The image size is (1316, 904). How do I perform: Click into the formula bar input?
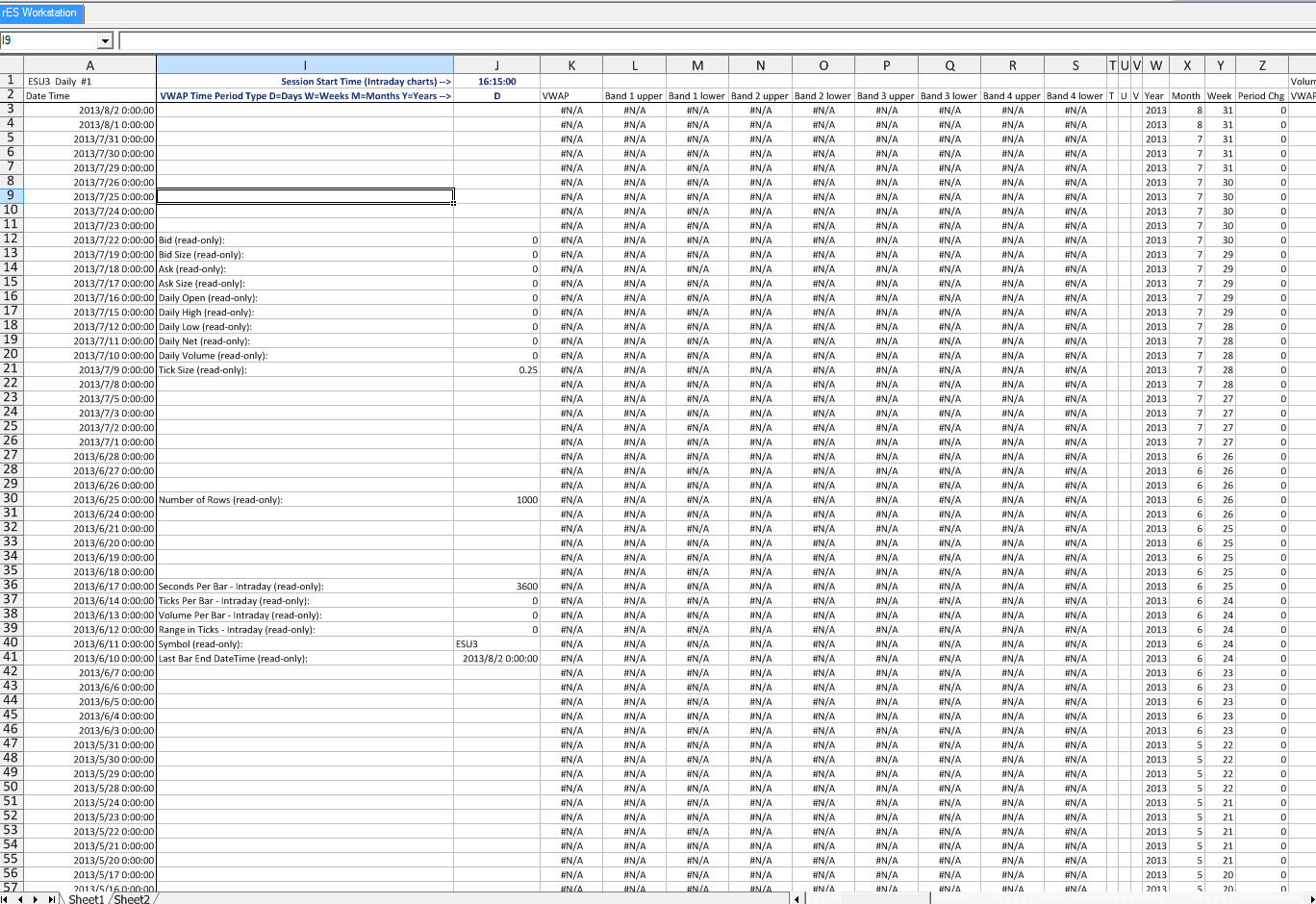pos(717,40)
